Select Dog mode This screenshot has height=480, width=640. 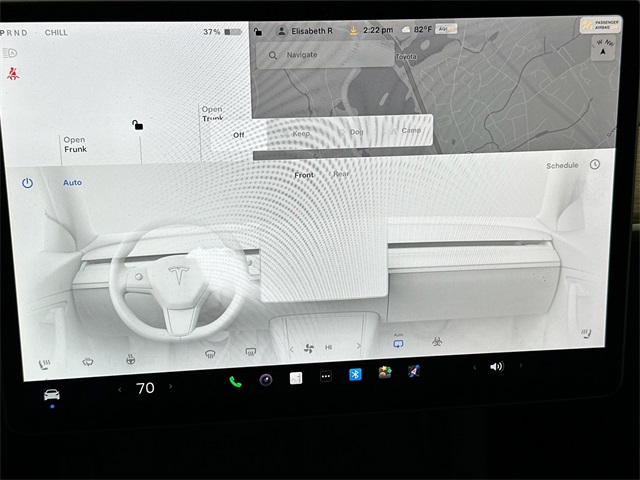pos(357,131)
